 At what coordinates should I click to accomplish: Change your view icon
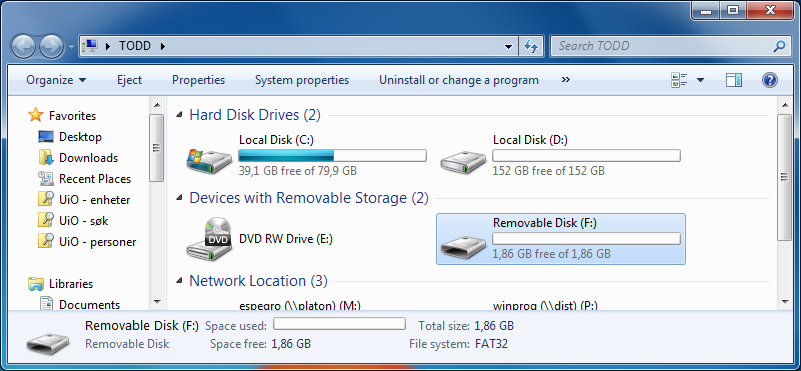point(679,80)
